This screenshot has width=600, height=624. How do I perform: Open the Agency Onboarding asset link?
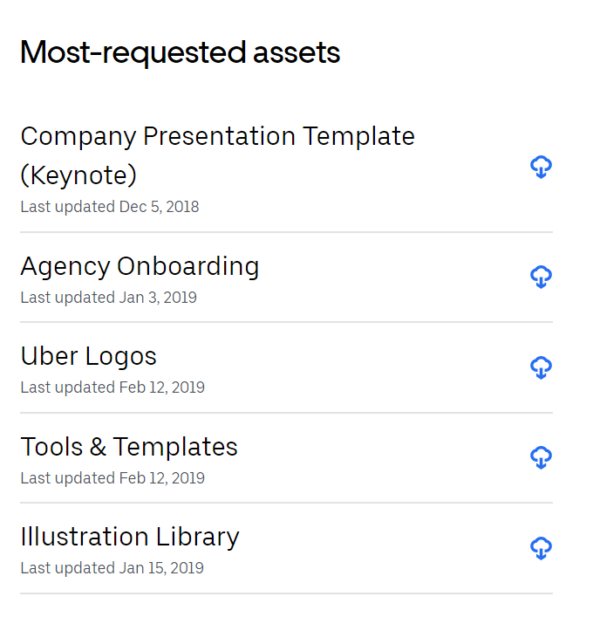pyautogui.click(x=139, y=266)
